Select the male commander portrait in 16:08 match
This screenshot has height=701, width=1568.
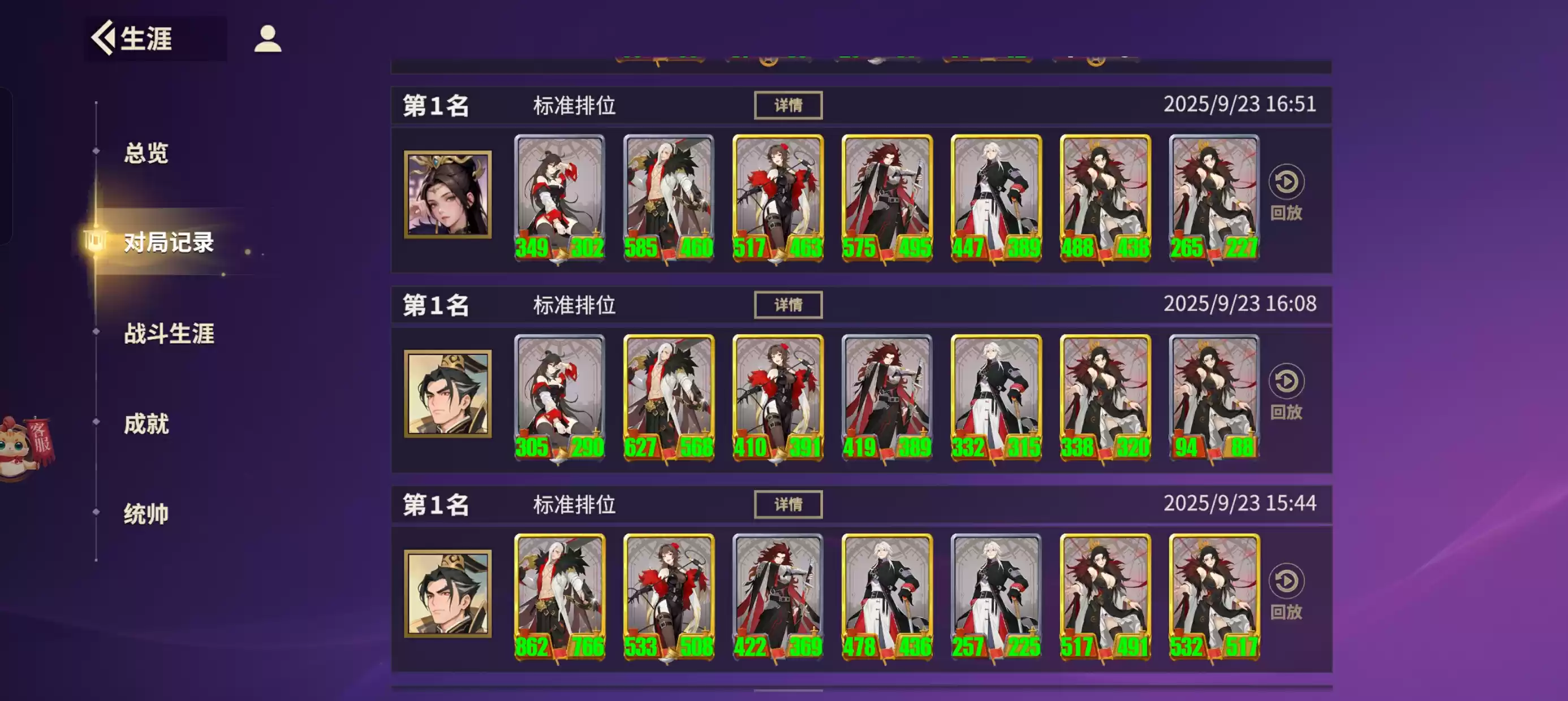pos(447,393)
